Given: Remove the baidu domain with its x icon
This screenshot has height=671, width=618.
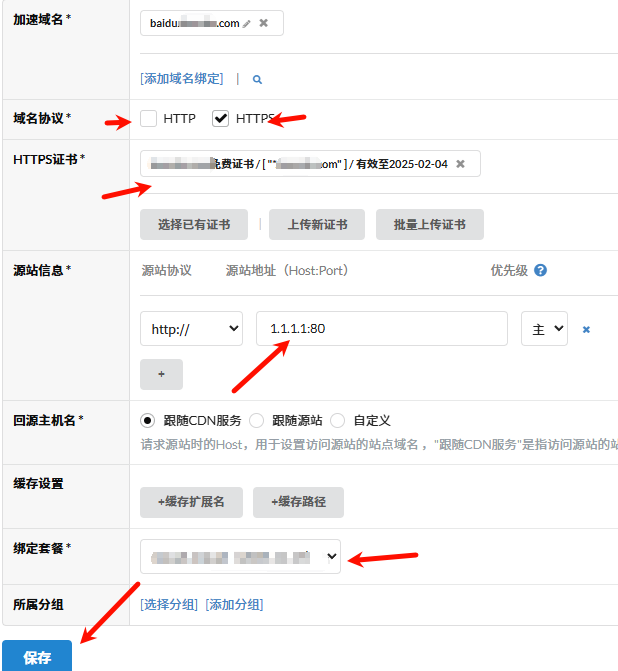Looking at the screenshot, I should [x=264, y=23].
